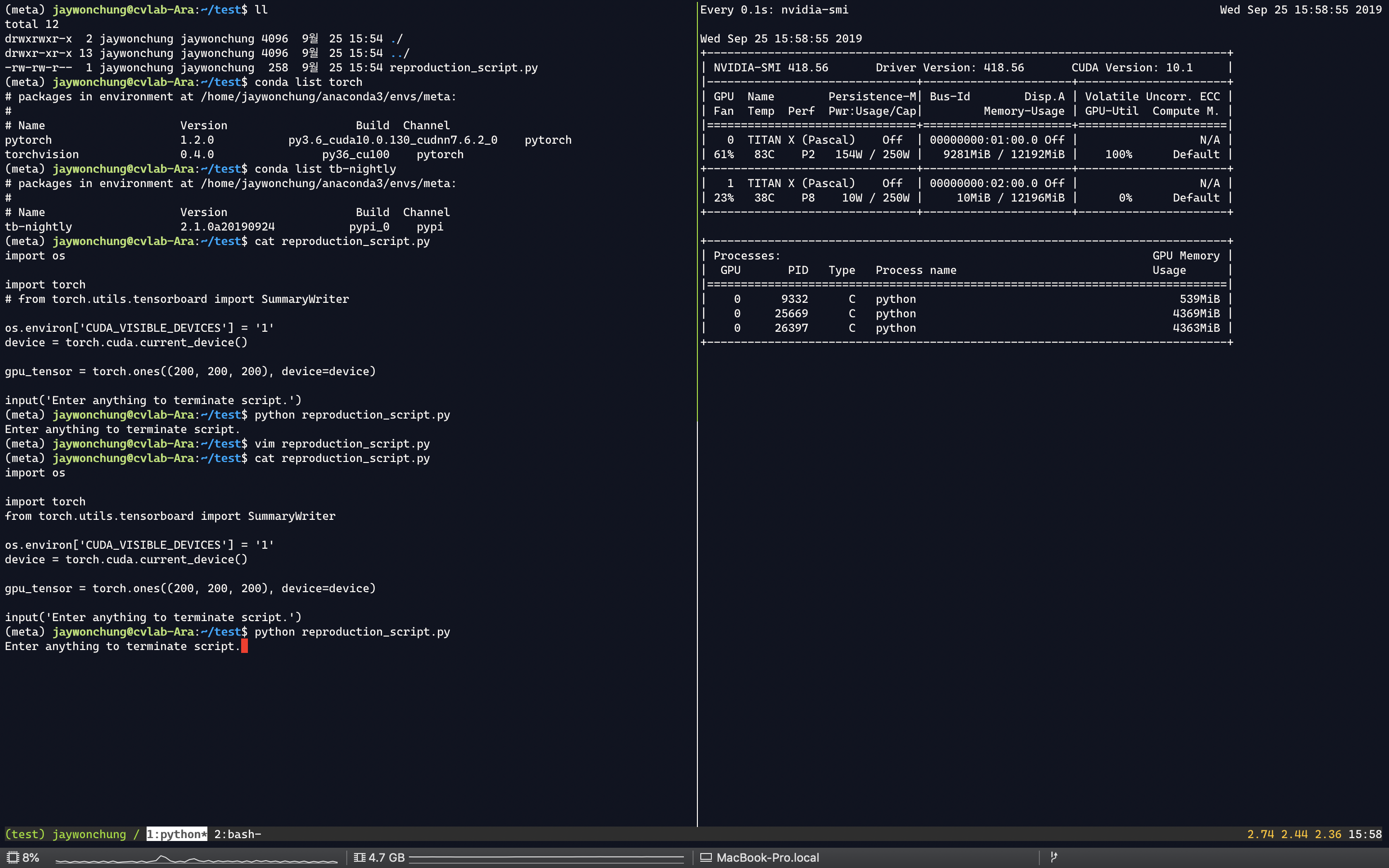Click Driver Version: 418.56

point(950,68)
